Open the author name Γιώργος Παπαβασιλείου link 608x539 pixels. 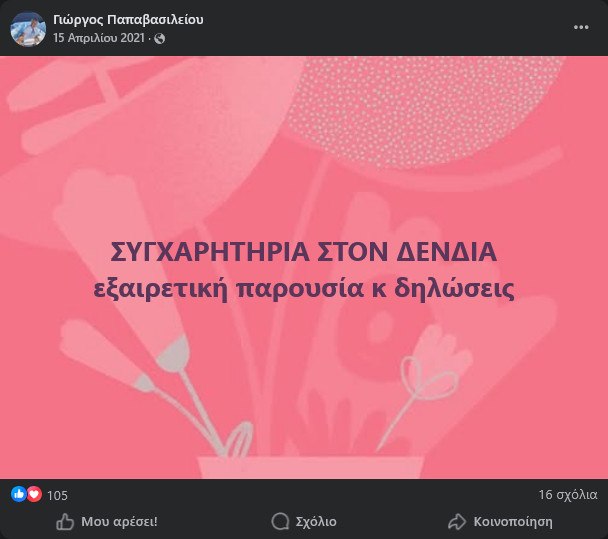coord(128,19)
